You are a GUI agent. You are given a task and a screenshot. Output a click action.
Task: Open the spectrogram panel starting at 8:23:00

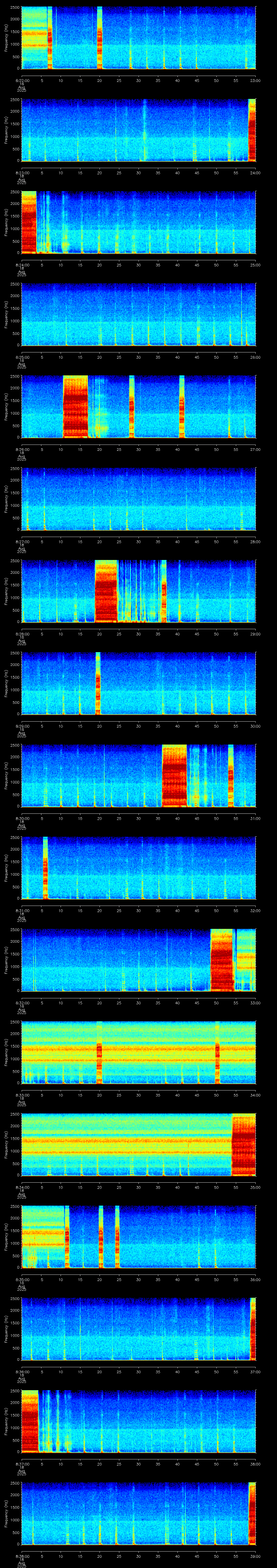138,130
